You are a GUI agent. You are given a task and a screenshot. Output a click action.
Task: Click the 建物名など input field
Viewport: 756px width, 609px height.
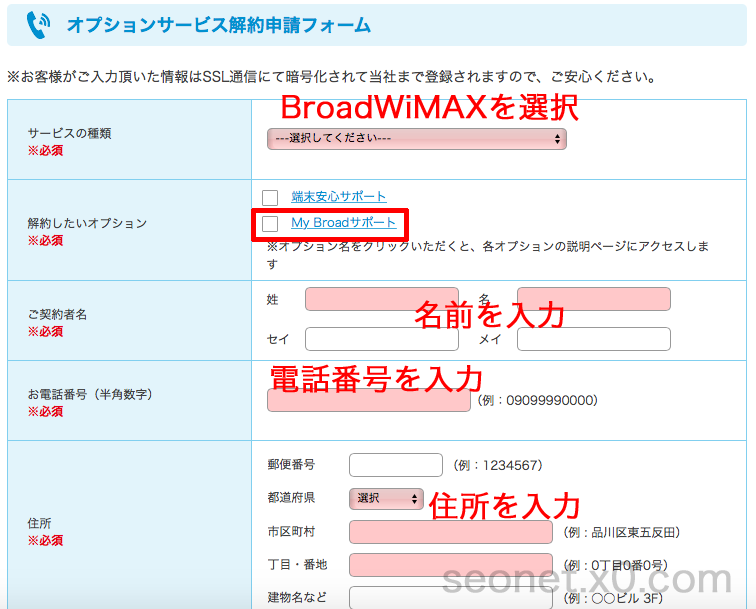click(451, 597)
